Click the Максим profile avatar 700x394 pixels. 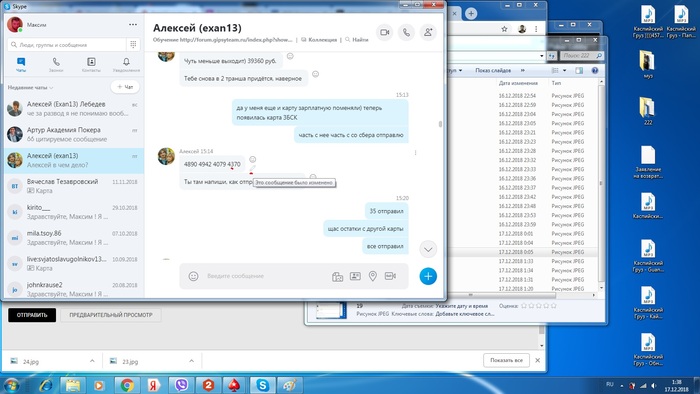click(15, 25)
